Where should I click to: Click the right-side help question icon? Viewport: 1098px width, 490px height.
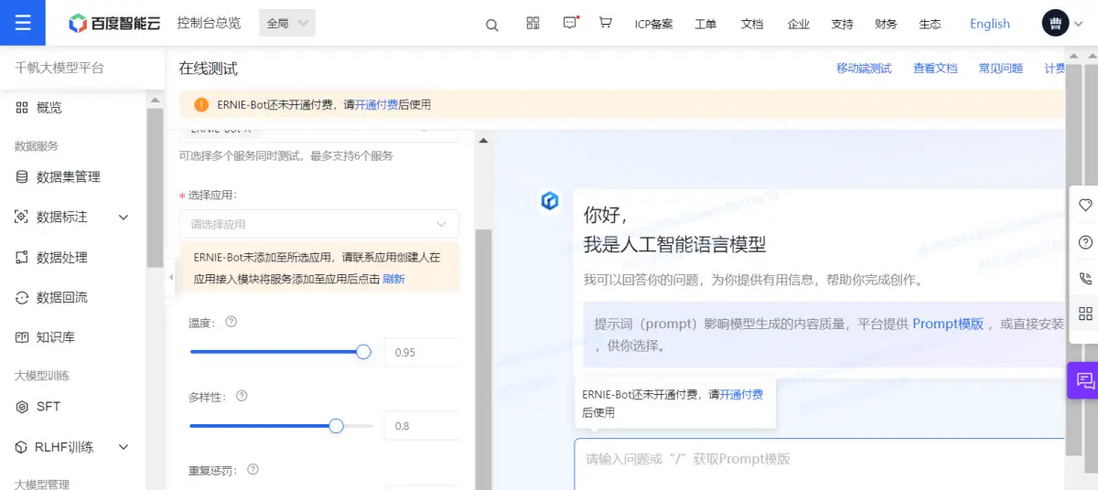point(1085,242)
